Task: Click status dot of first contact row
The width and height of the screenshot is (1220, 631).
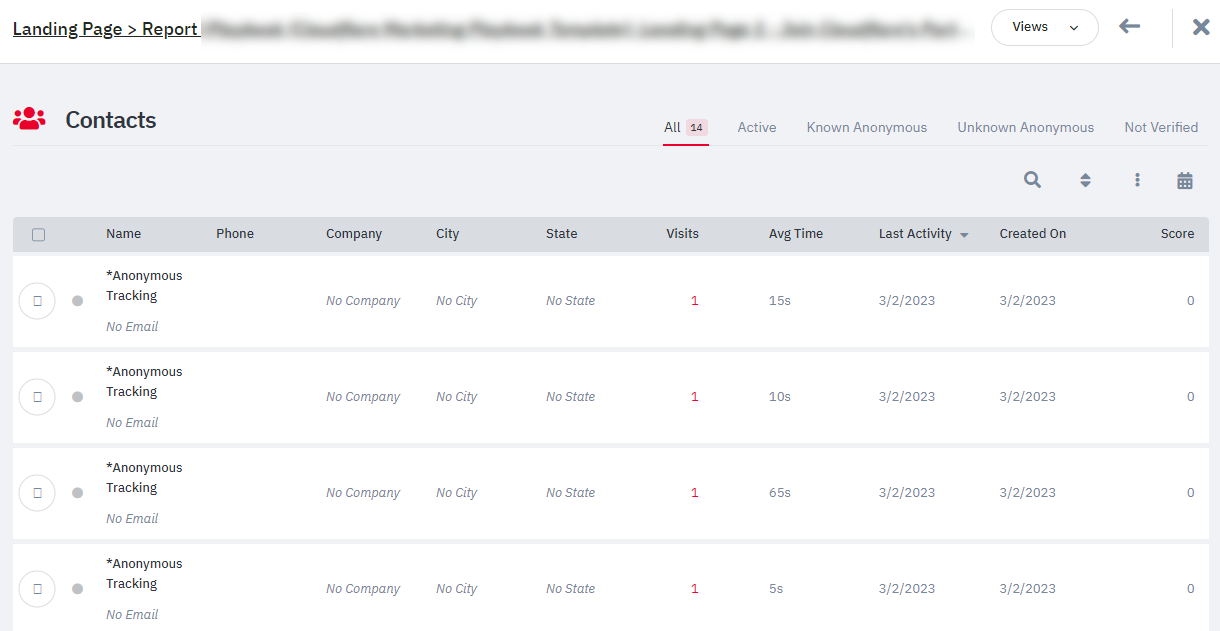Action: 78,300
